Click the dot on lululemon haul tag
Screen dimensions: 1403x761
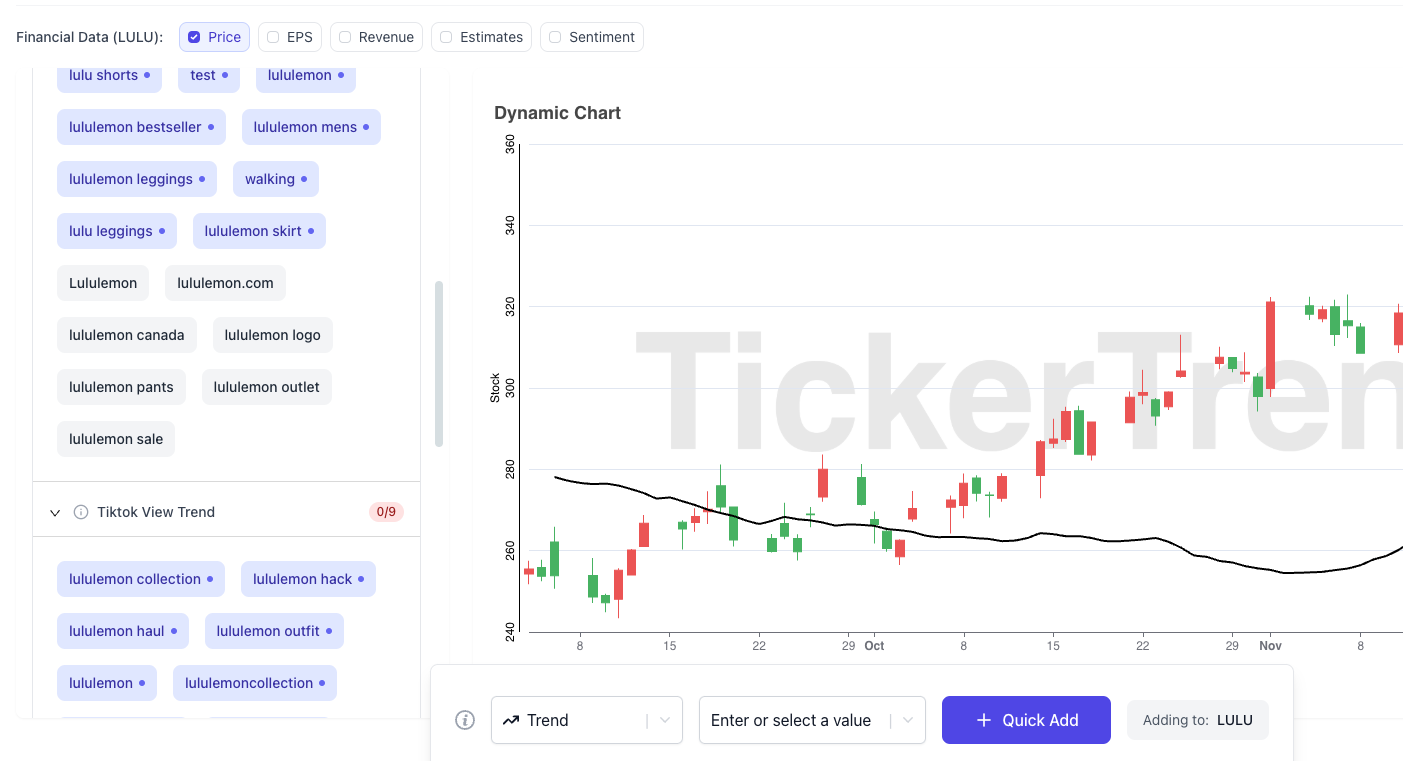point(173,631)
